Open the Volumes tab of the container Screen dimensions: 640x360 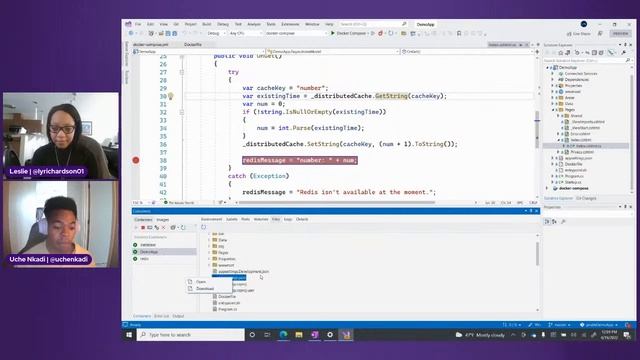point(261,219)
